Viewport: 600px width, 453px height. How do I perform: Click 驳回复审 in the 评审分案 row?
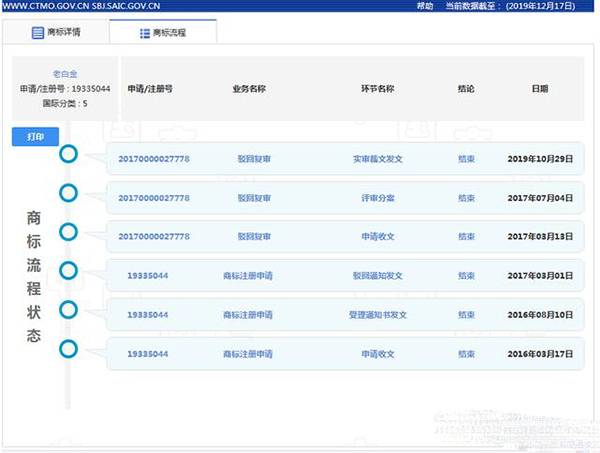tap(254, 198)
